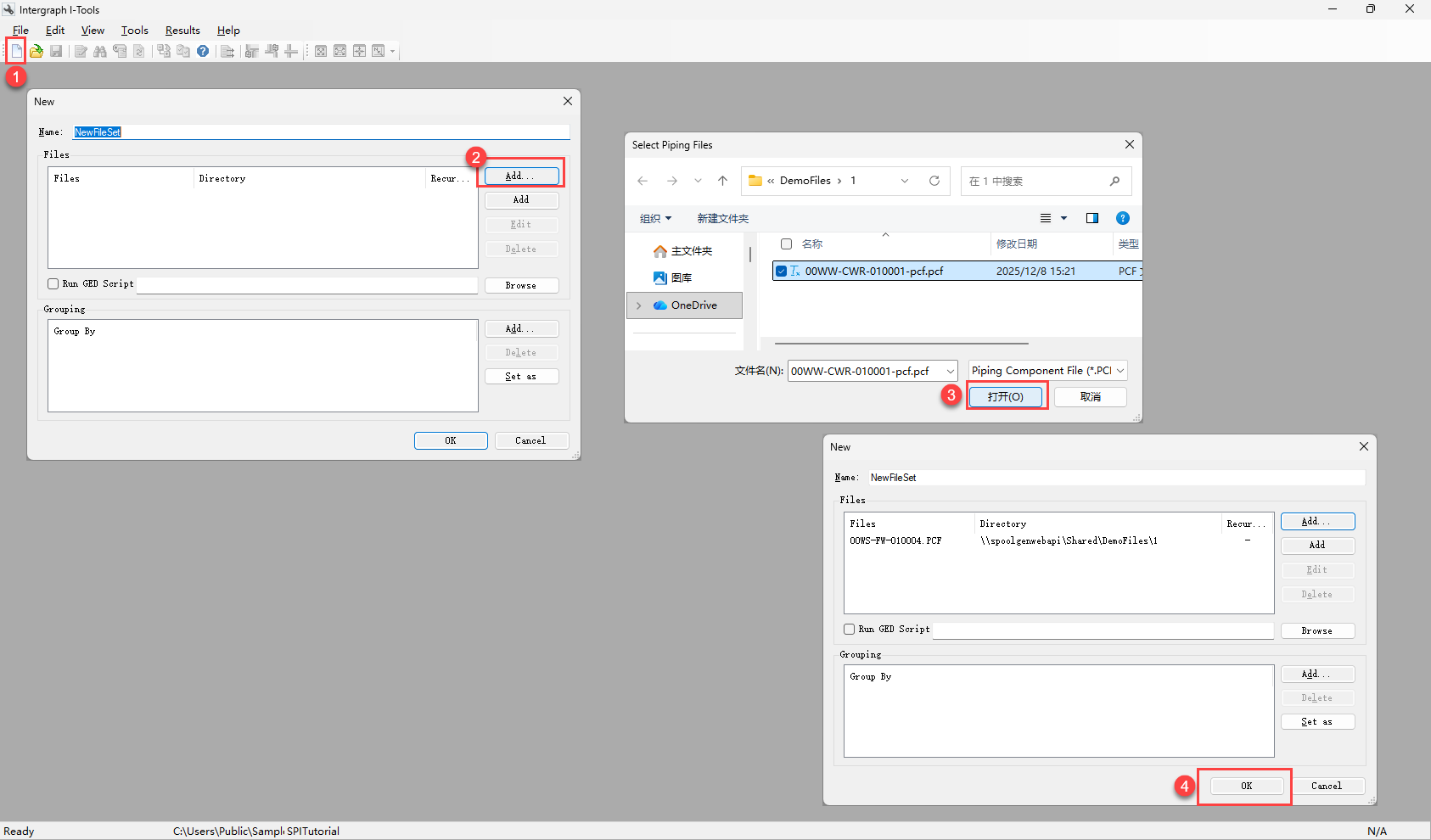
Task: Click the New file set toolbar icon
Action: click(x=16, y=51)
